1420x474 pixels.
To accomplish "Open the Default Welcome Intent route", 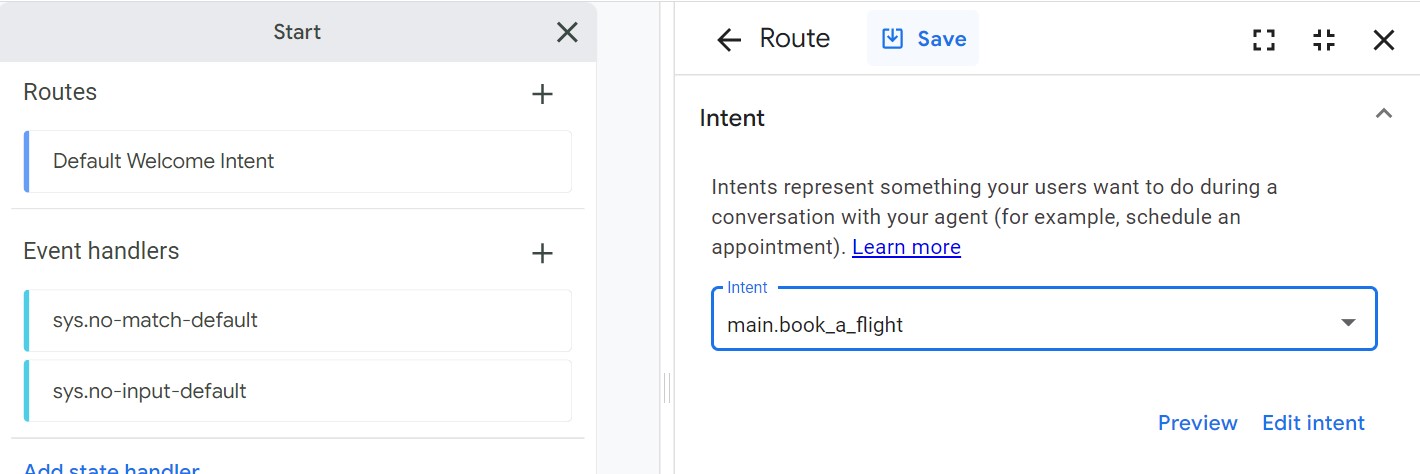I will point(297,161).
